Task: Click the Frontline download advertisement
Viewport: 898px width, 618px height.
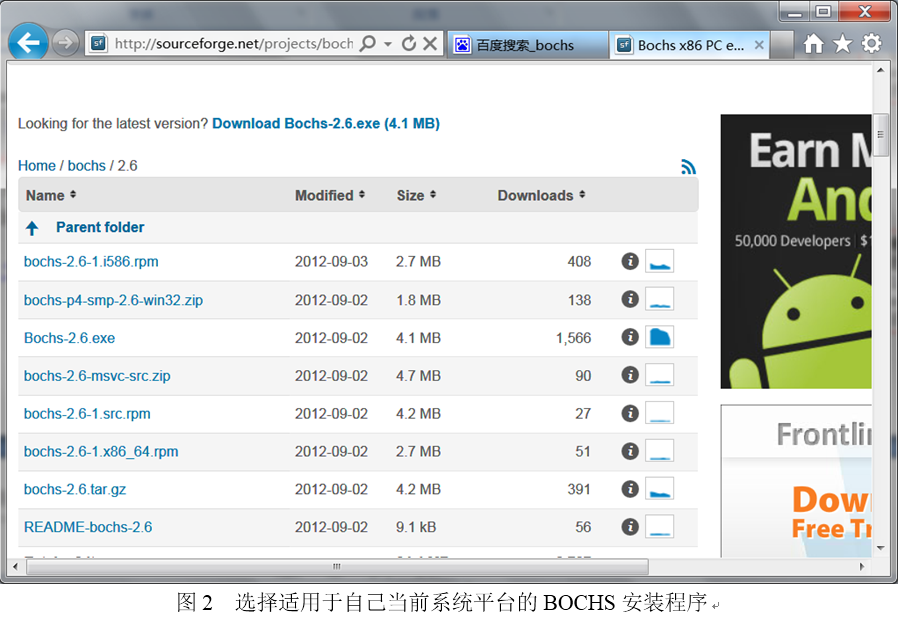Action: (796, 481)
